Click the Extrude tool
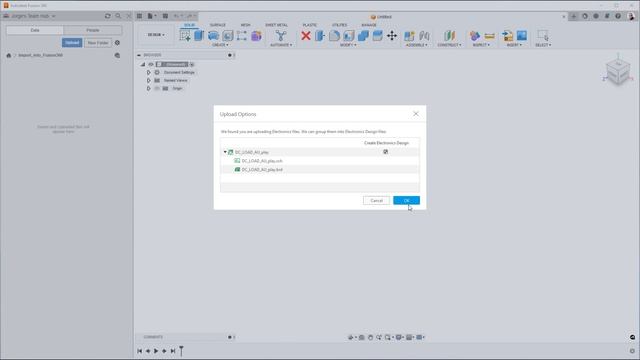 199,36
